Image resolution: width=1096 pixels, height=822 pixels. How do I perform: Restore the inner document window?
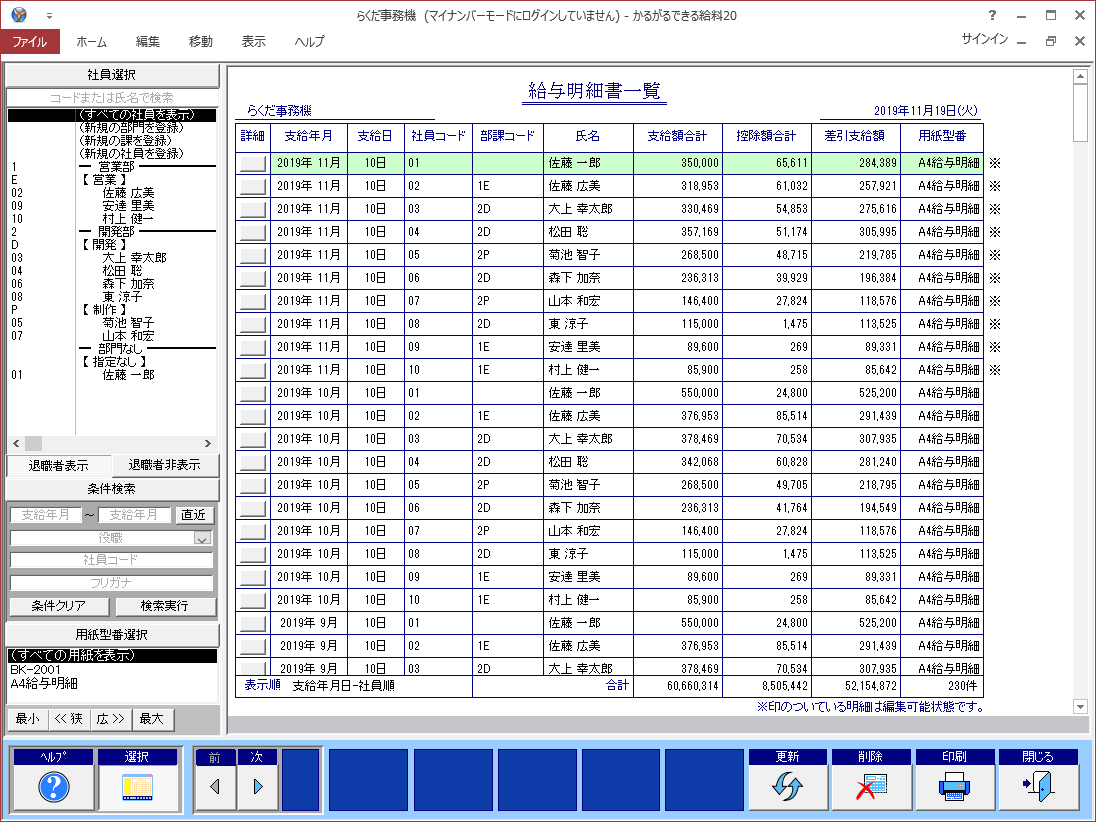click(x=1051, y=41)
